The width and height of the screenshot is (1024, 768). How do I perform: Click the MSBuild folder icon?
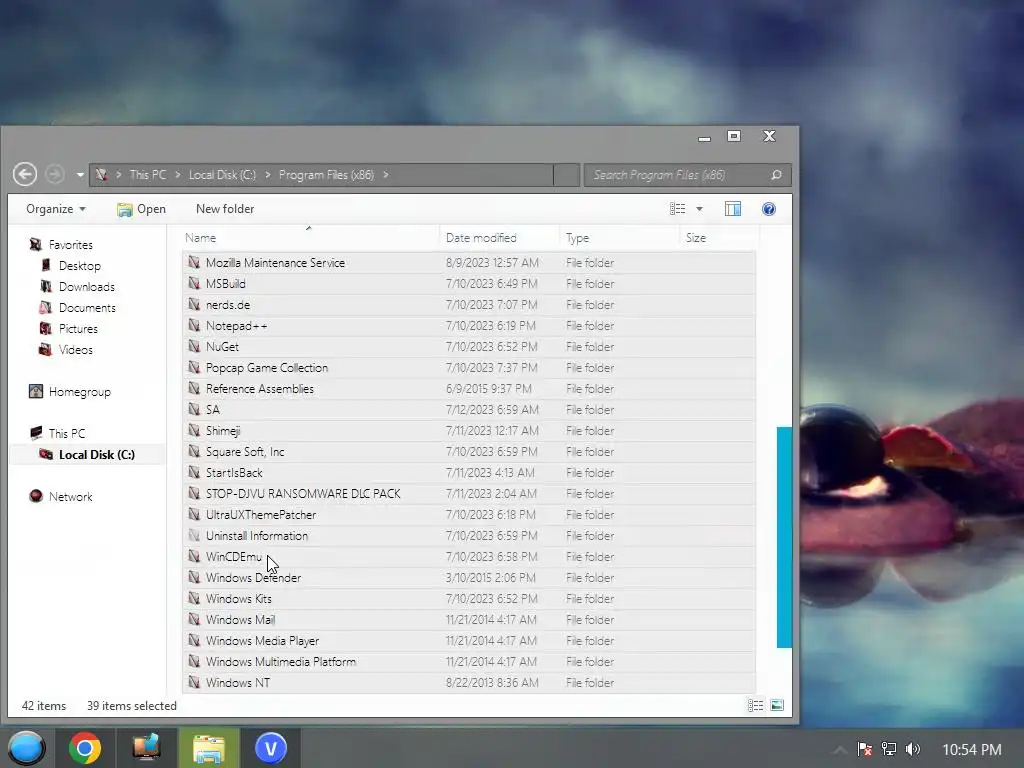[x=194, y=283]
